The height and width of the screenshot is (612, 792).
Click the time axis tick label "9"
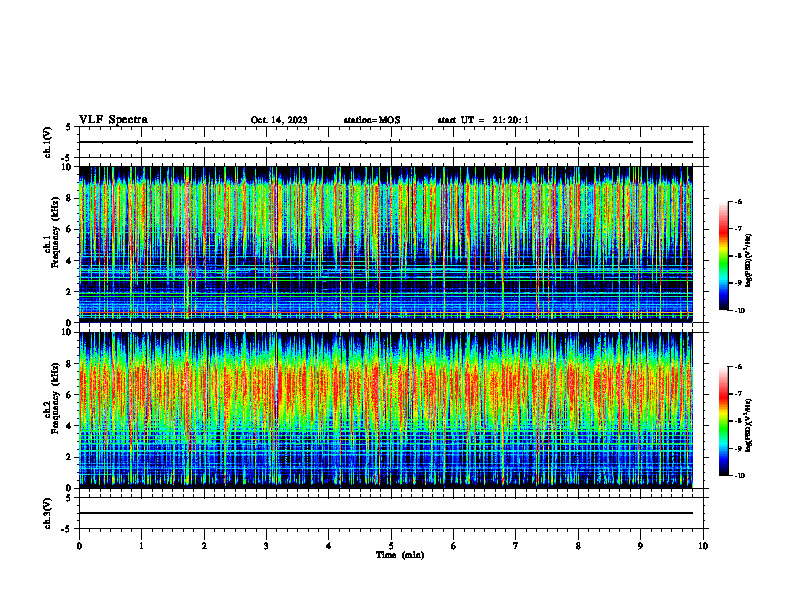[640, 546]
